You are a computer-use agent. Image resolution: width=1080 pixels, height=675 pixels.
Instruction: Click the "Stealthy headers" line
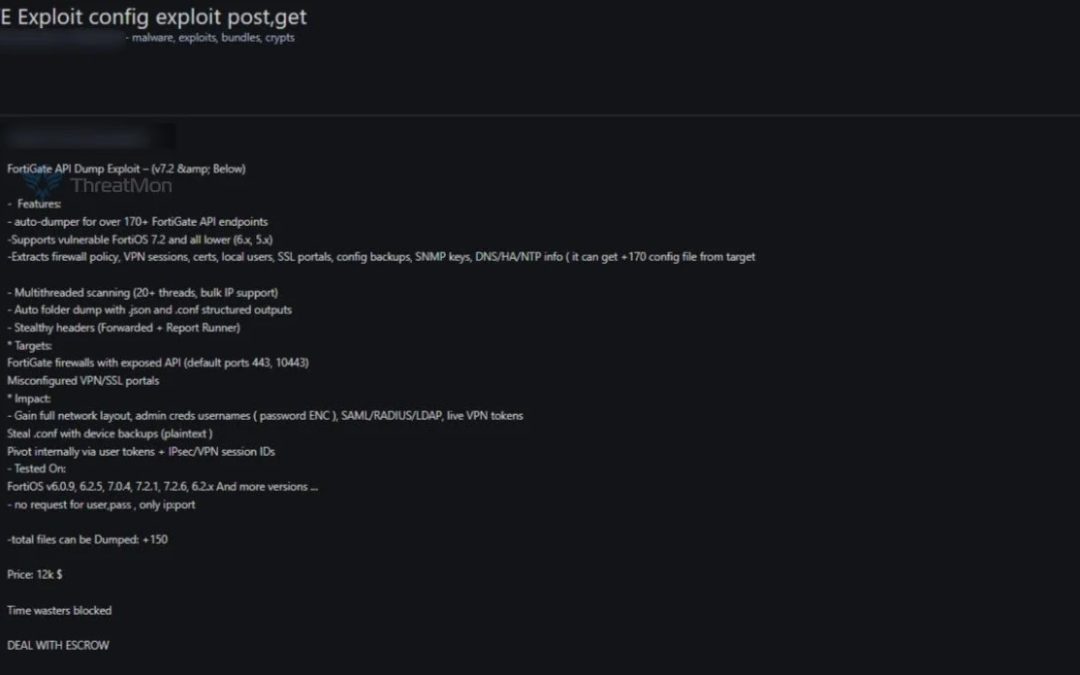click(124, 328)
